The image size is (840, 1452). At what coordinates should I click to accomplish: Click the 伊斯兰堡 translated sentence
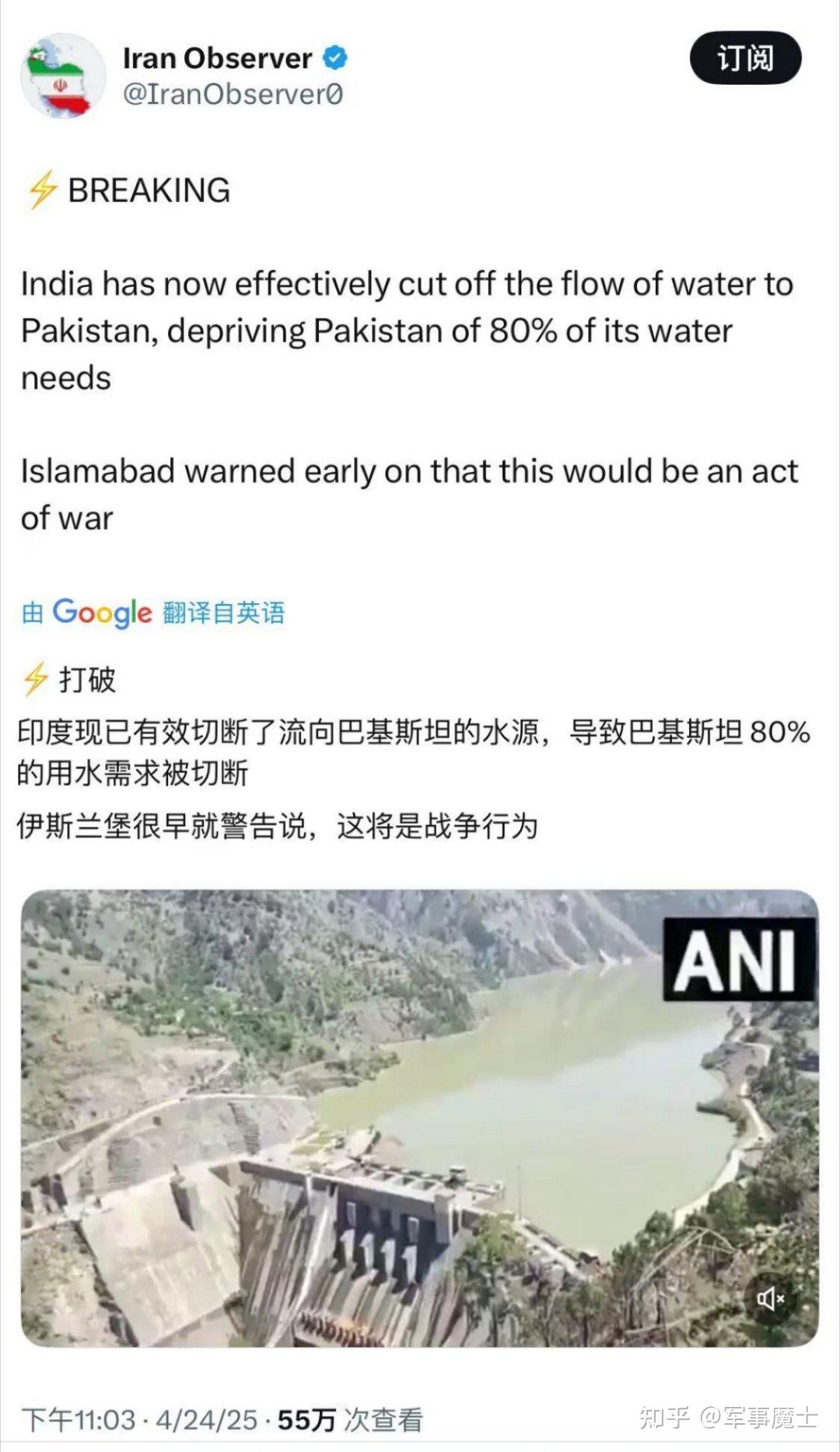pos(278,826)
